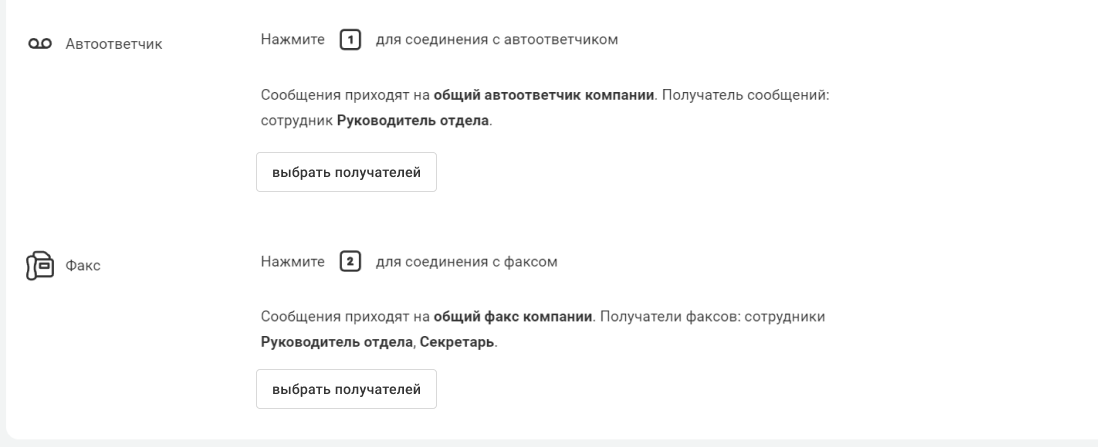1098x447 pixels.
Task: Click text 'для соединения с автоответчиком'
Action: [497, 40]
